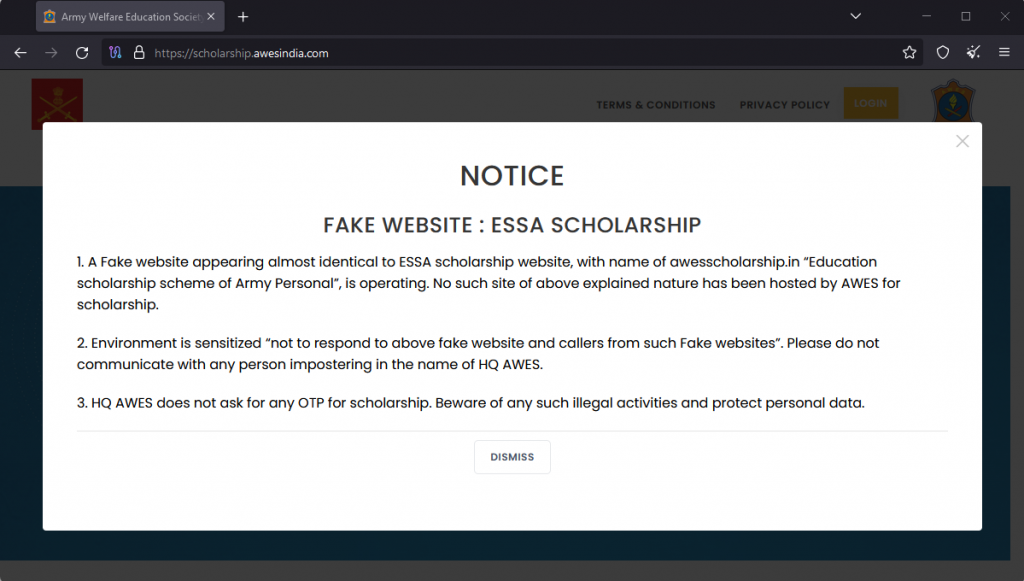Screen dimensions: 1024x581
Task: Reload the current page
Action: [82, 53]
